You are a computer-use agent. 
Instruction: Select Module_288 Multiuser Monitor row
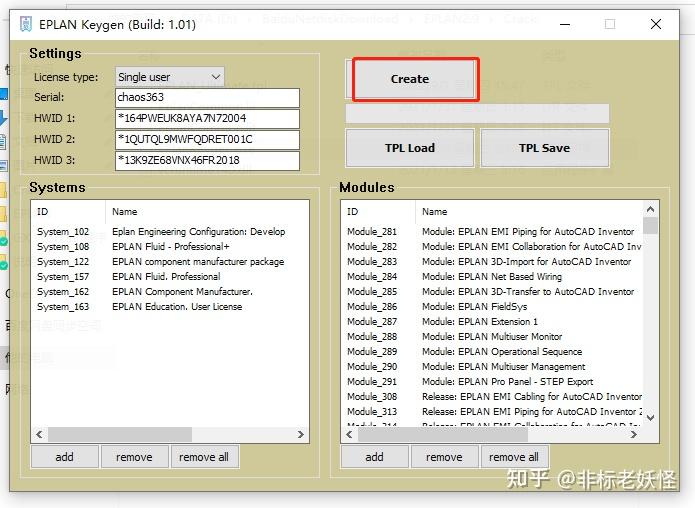point(492,337)
